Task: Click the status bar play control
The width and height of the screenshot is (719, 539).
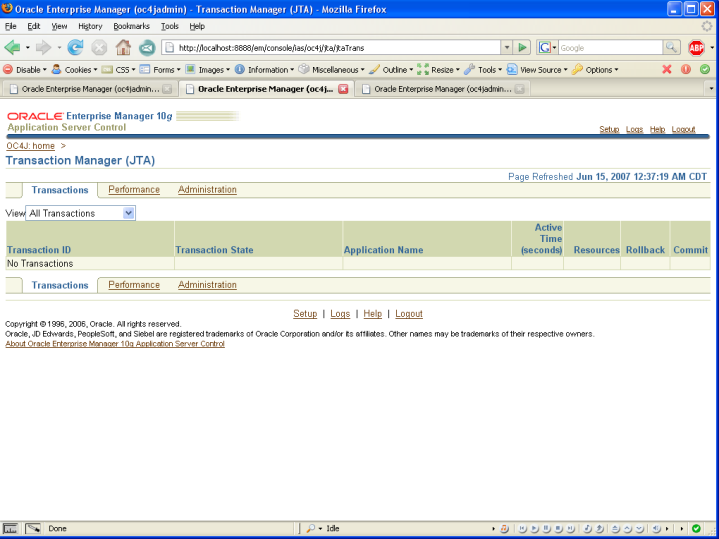Action: click(x=534, y=528)
